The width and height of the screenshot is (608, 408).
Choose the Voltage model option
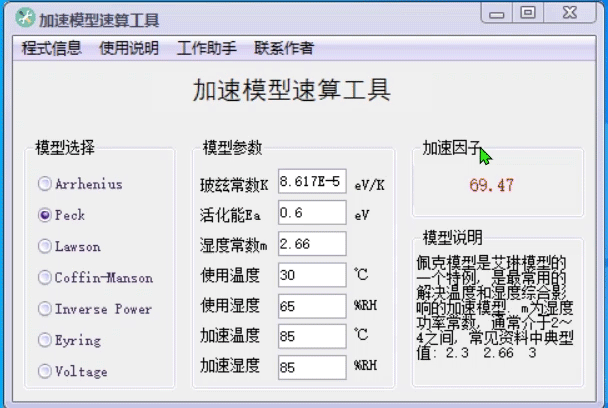coord(45,371)
